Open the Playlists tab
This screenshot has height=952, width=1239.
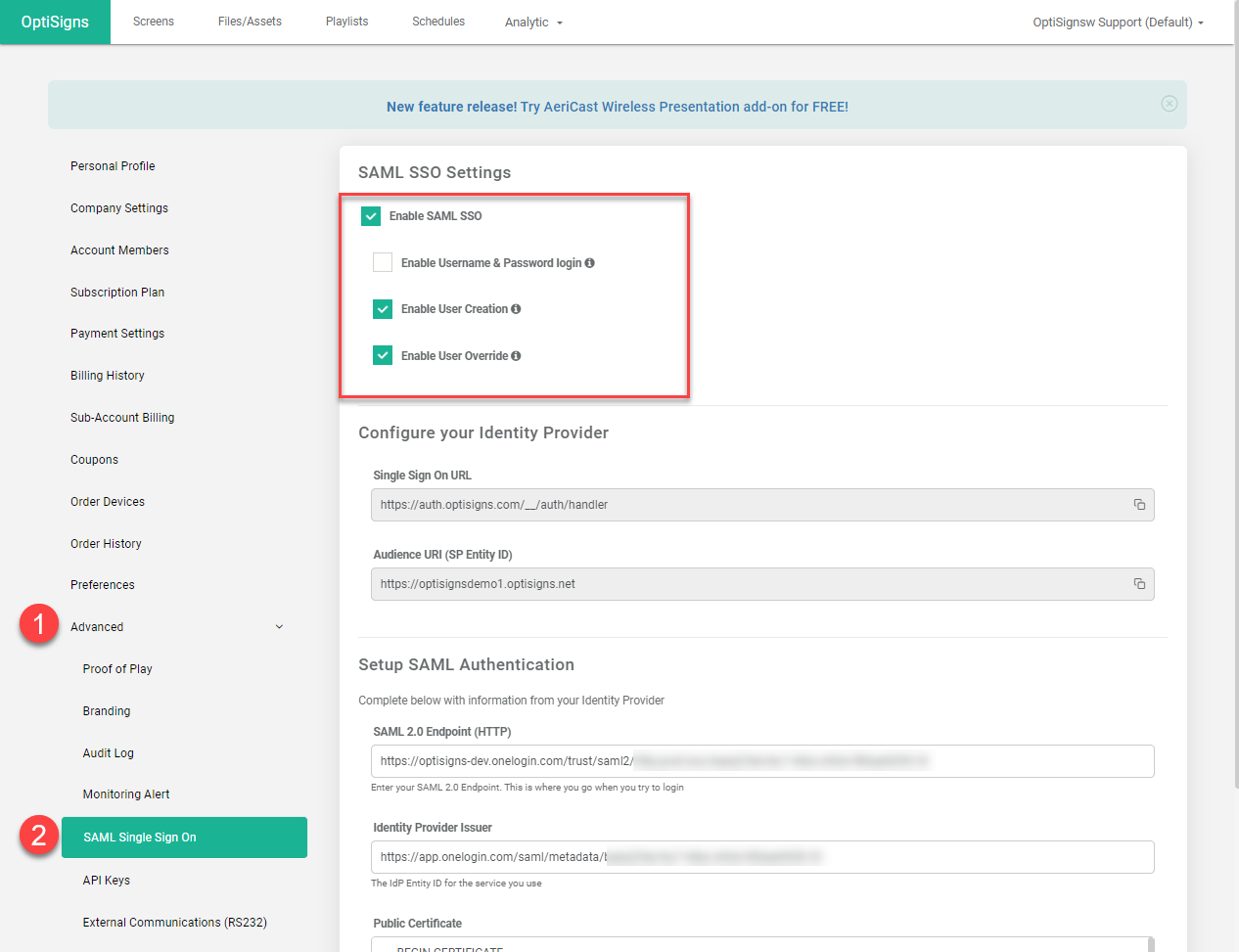pos(346,22)
